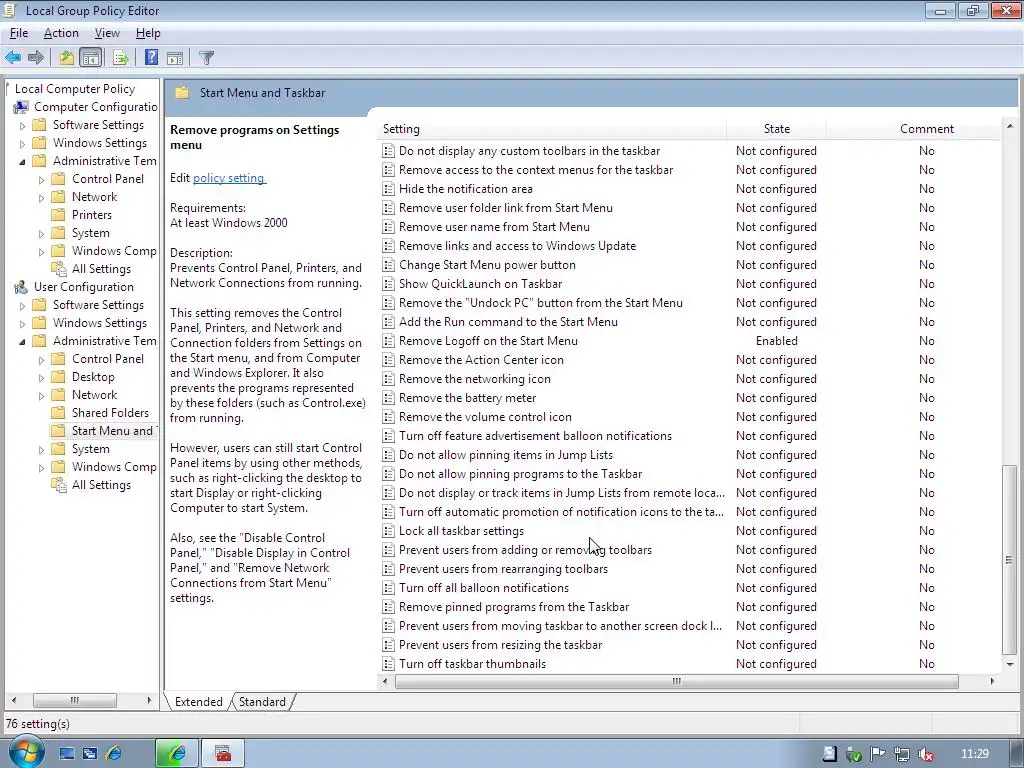Click policy icon beside Show QuickLaunch on Taskbar
1024x768 pixels.
pos(388,284)
